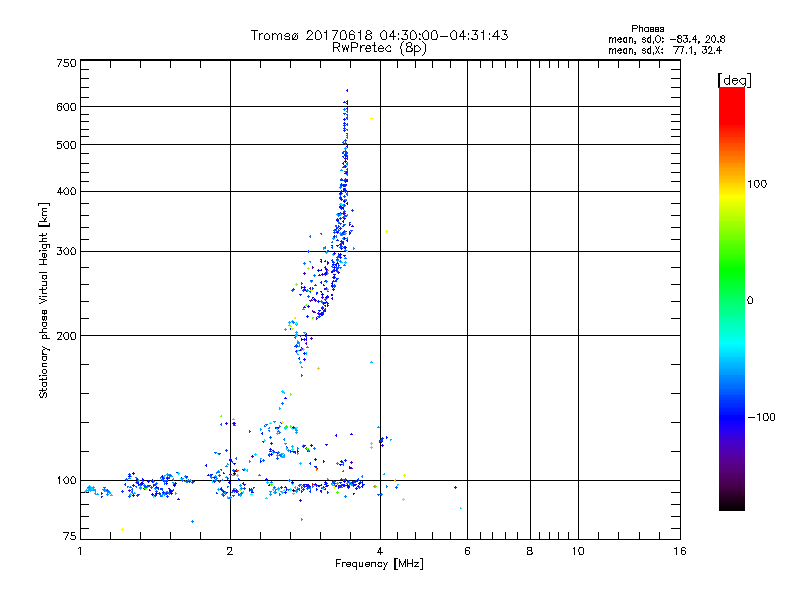Click the colorbar tick label '-100'
The height and width of the screenshot is (600, 800).
[761, 417]
